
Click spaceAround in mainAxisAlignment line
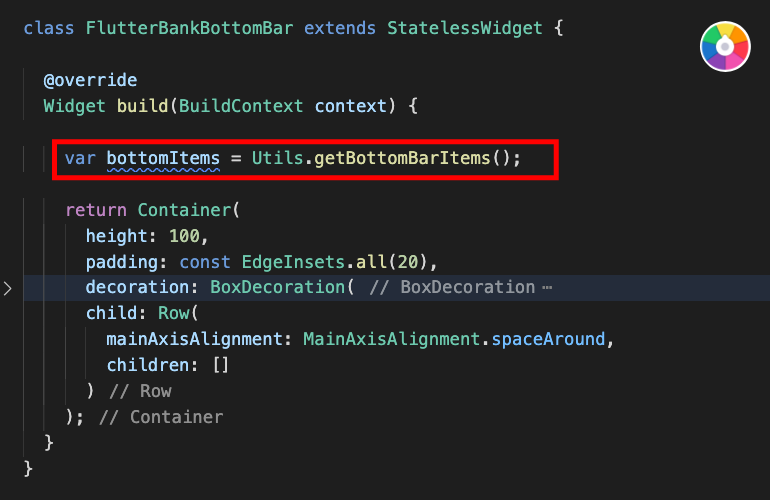[x=549, y=339]
